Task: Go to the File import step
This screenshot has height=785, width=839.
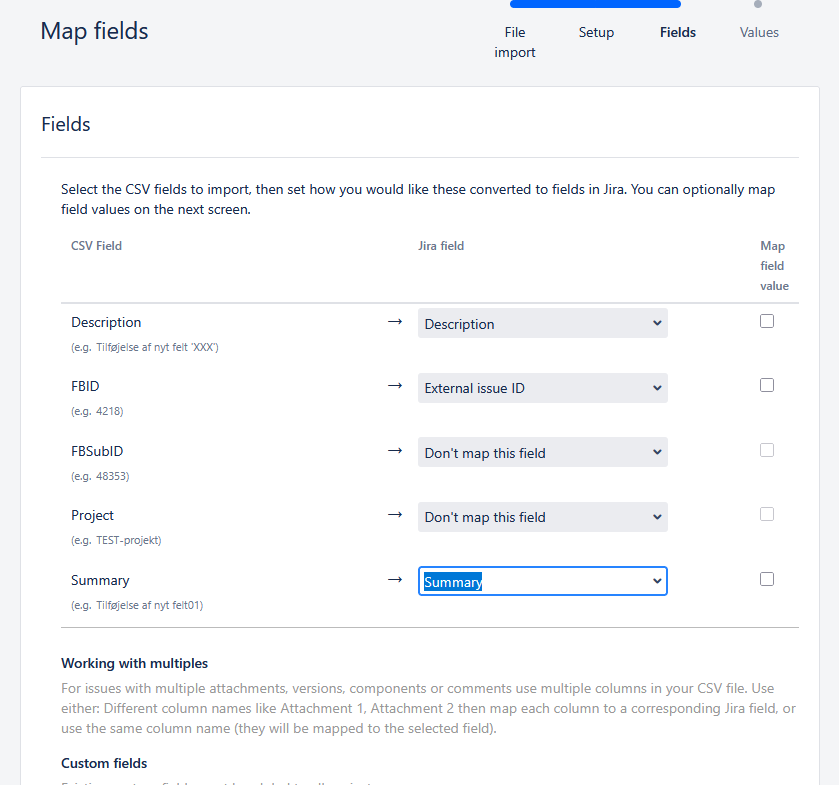Action: [x=515, y=42]
